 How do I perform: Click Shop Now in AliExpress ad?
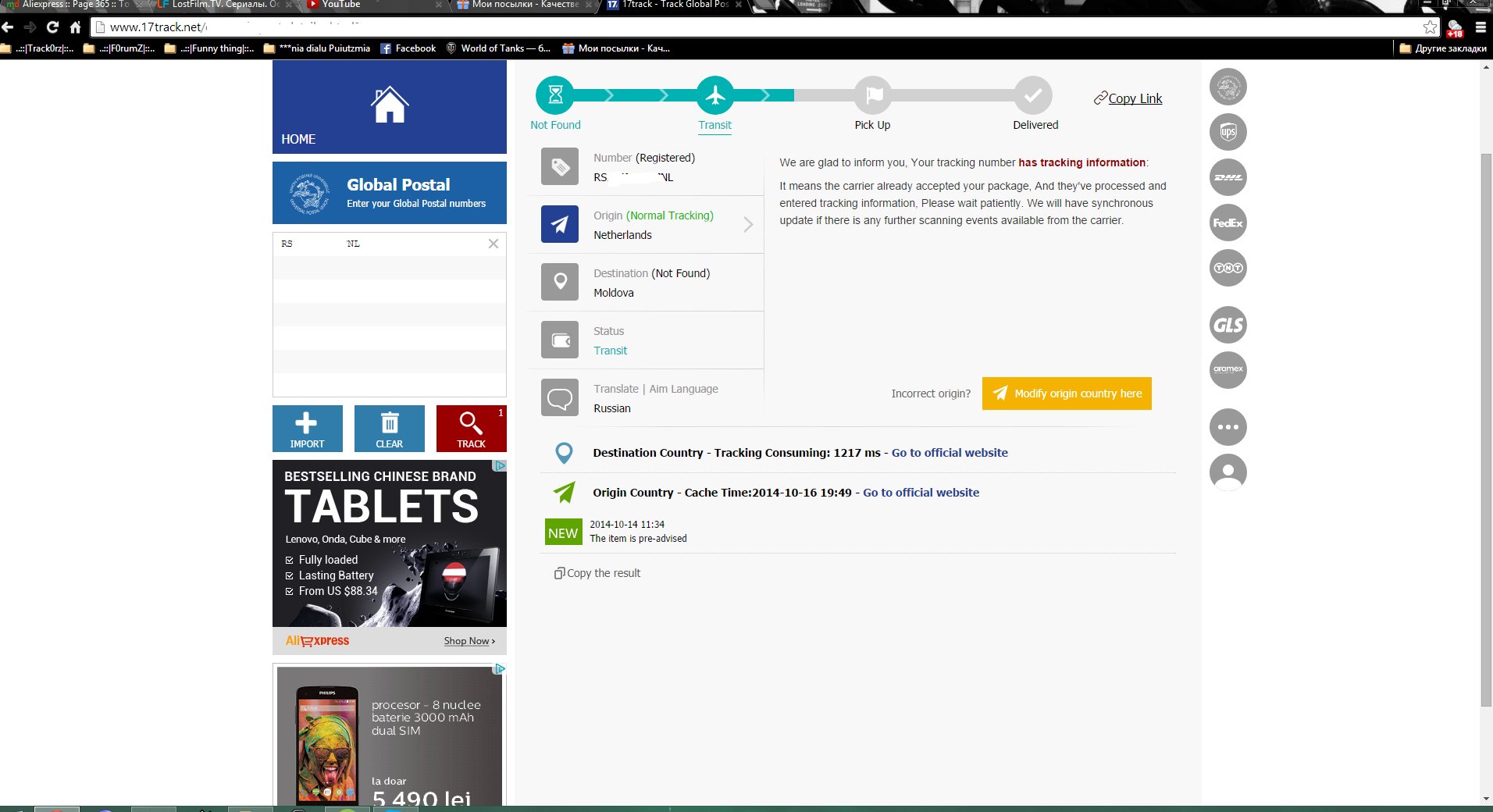click(x=469, y=641)
